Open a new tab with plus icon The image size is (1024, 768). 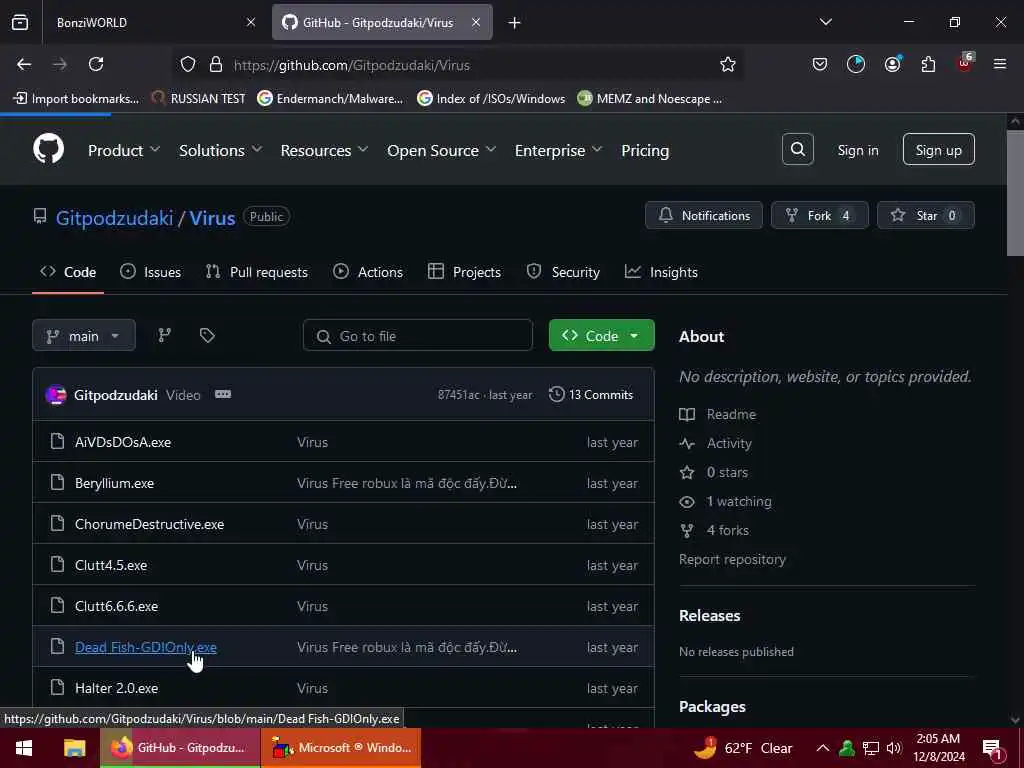click(x=515, y=23)
